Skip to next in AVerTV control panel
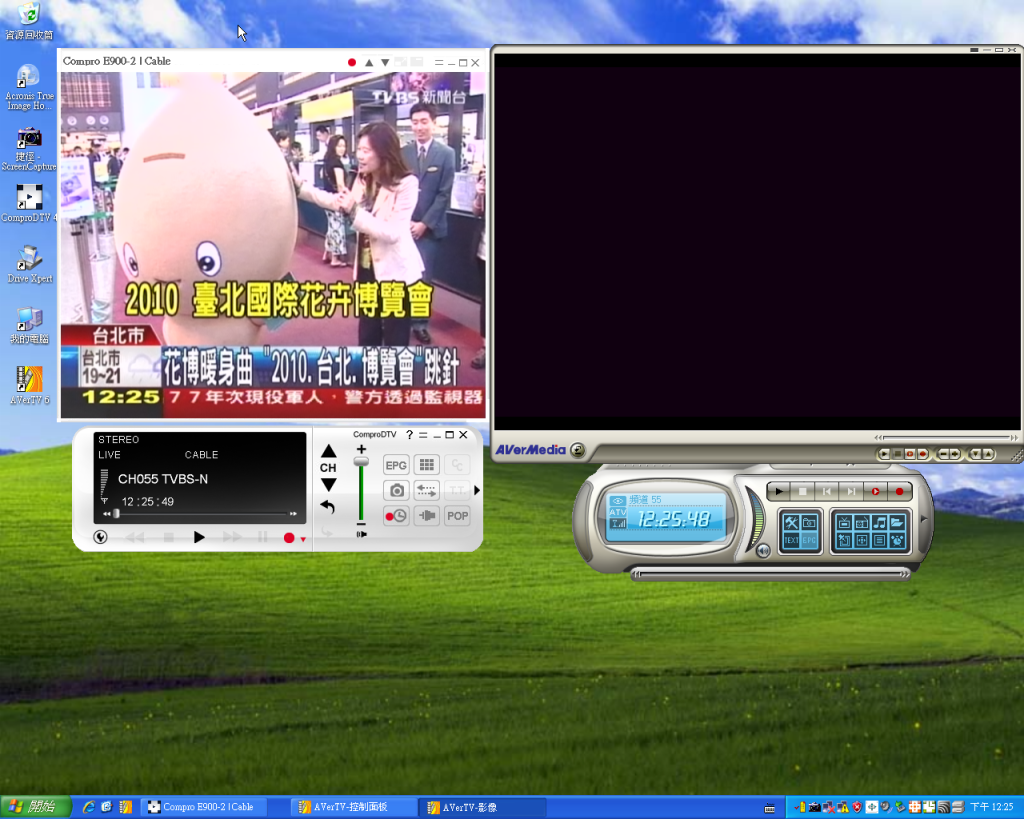 851,491
